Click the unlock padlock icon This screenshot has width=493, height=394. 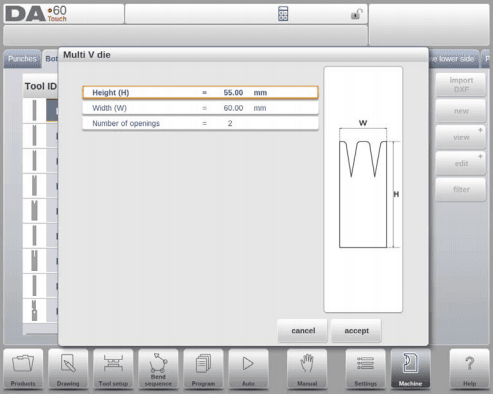coord(356,14)
